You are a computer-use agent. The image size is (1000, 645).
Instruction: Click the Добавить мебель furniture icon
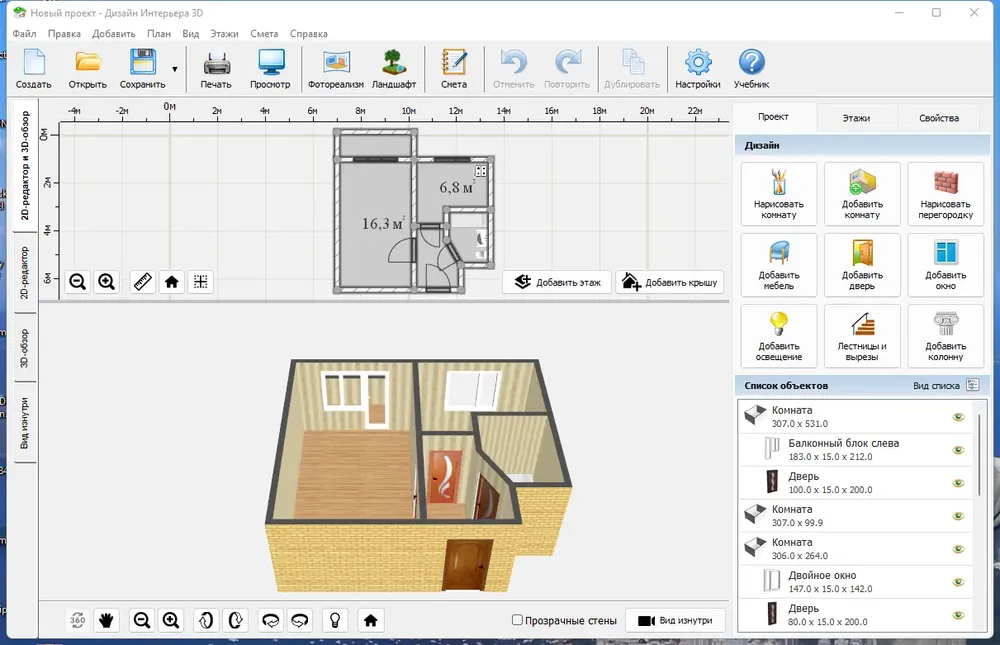(x=779, y=265)
